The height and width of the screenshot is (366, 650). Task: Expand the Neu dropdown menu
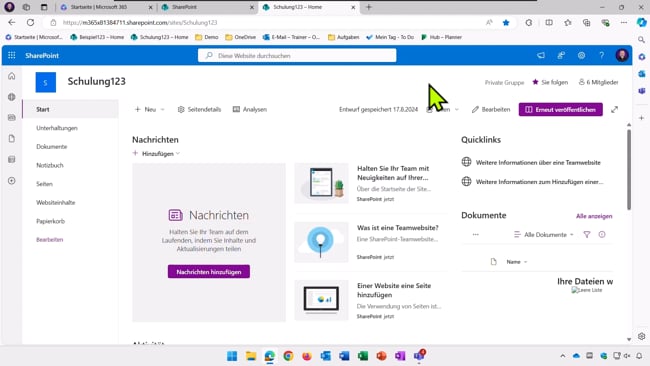pyautogui.click(x=150, y=109)
